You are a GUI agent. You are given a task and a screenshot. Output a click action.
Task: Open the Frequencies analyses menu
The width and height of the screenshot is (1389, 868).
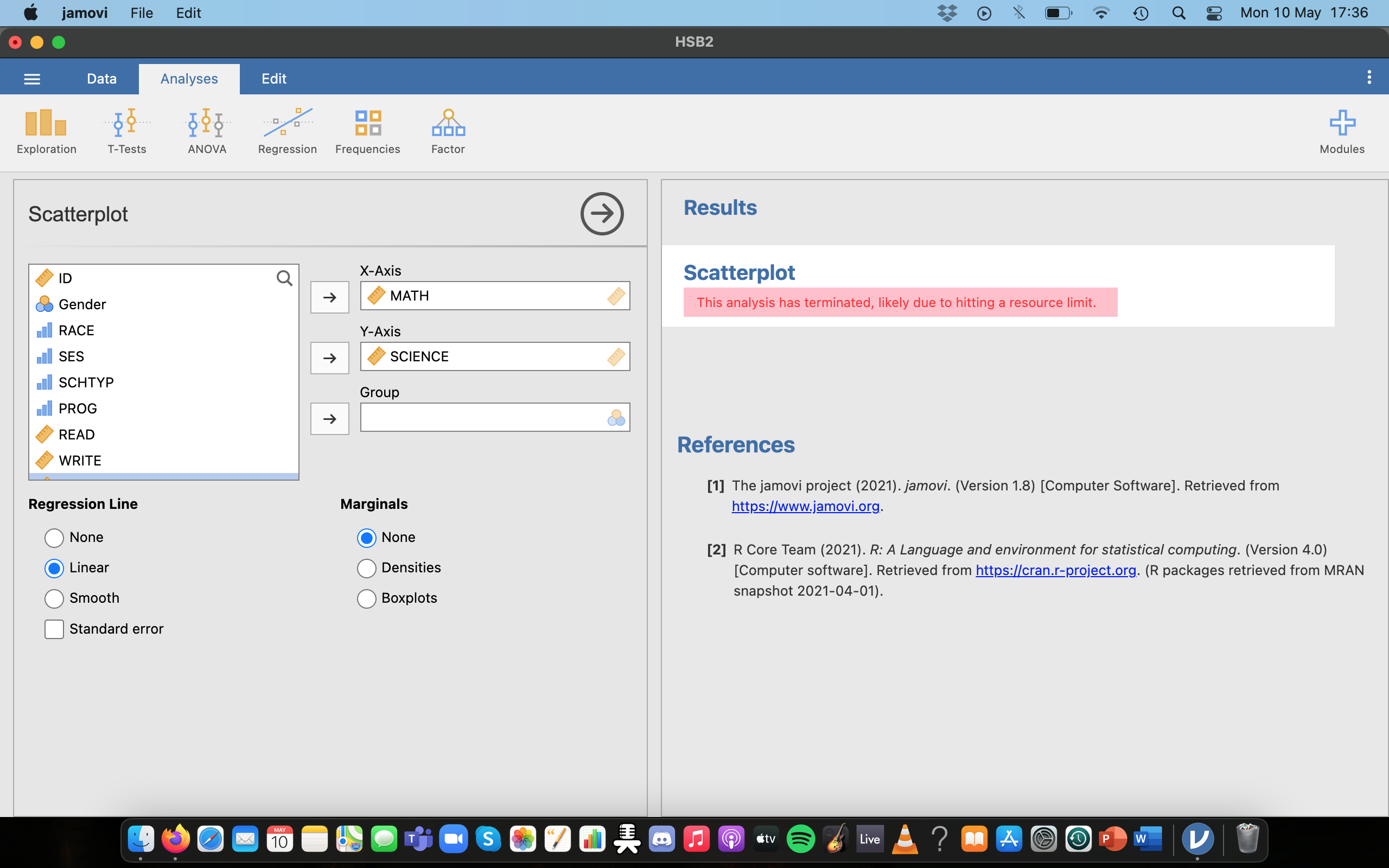(367, 131)
